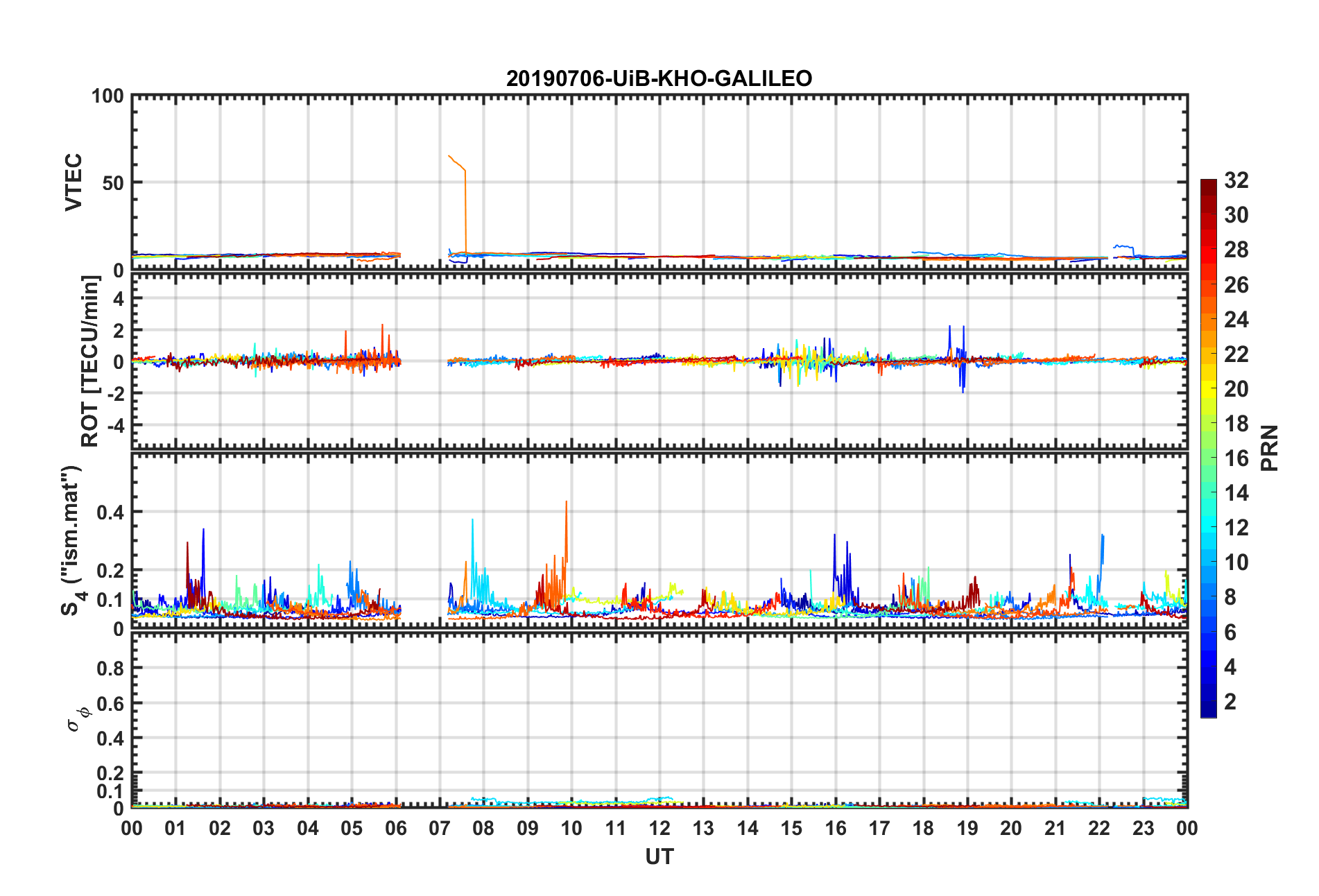Click VTEC y-axis tick 50
The height and width of the screenshot is (896, 1319).
pyautogui.click(x=113, y=183)
